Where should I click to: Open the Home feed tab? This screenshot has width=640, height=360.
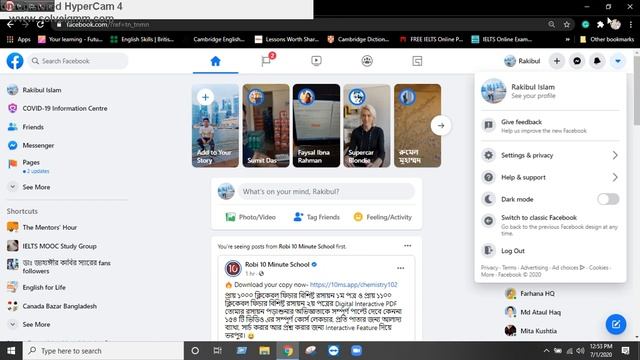(x=216, y=61)
